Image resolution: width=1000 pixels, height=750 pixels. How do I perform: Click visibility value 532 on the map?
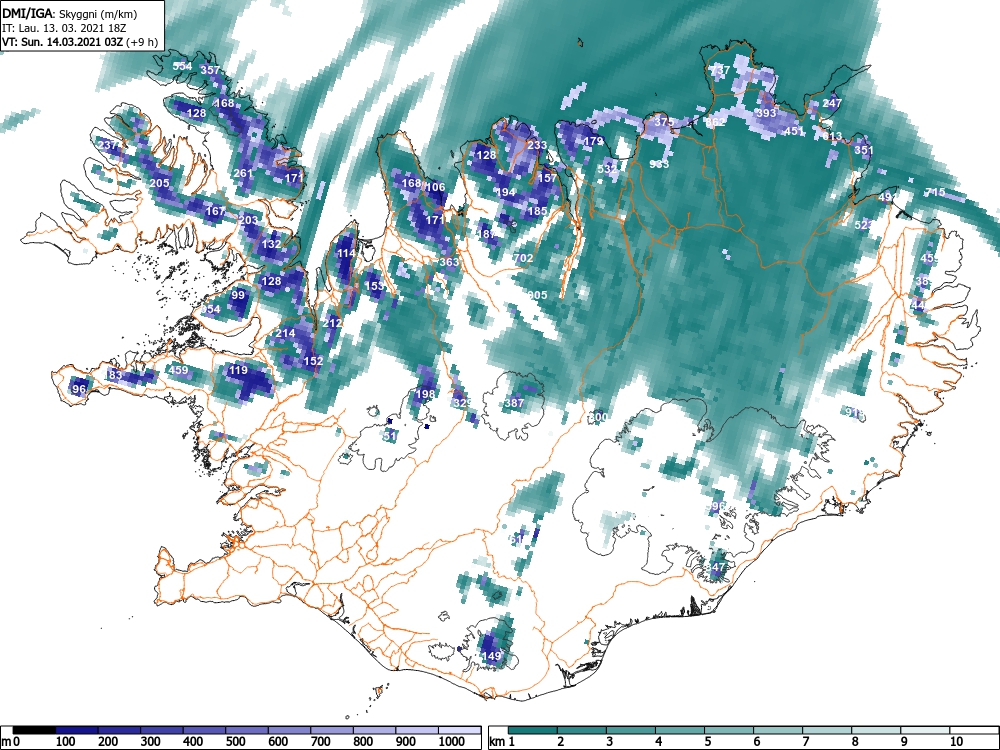(x=607, y=169)
